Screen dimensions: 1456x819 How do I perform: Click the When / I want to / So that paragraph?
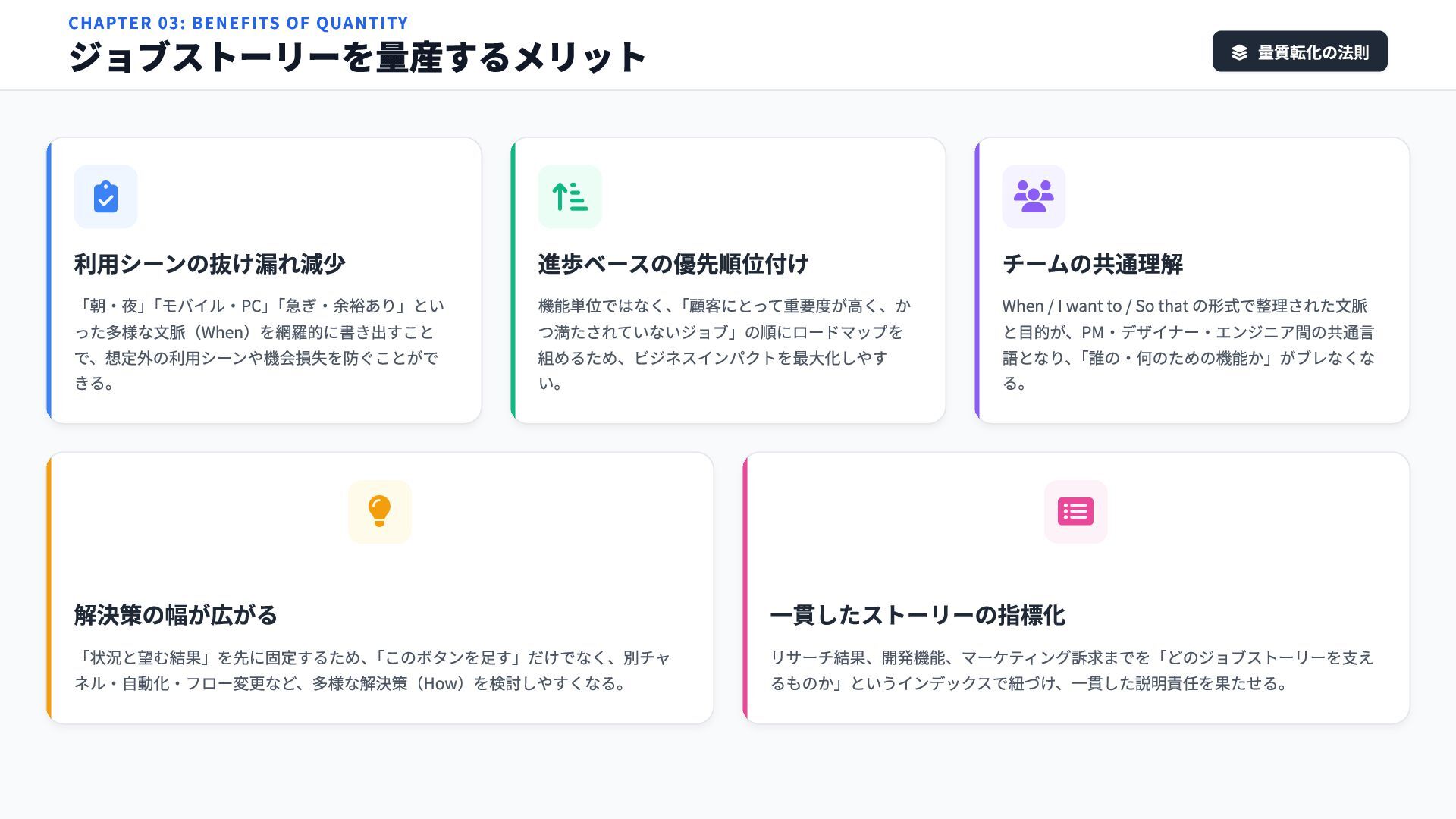[x=1188, y=344]
